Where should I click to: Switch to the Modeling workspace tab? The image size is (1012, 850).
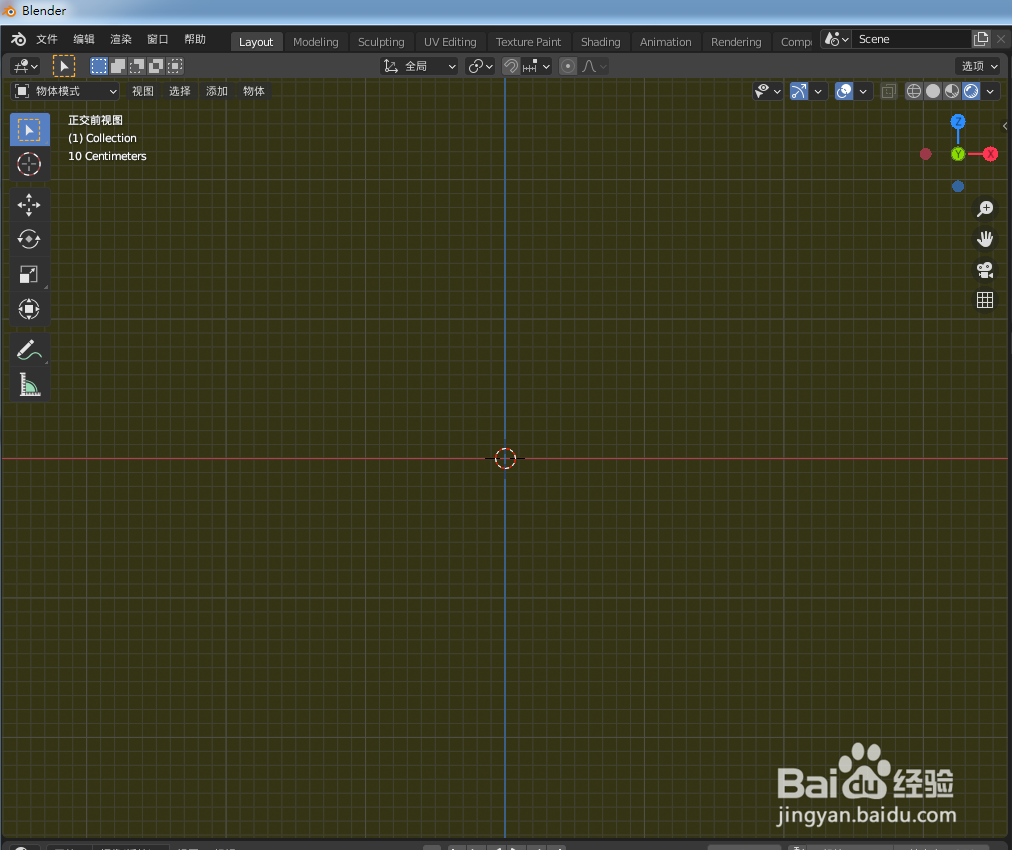[x=316, y=41]
